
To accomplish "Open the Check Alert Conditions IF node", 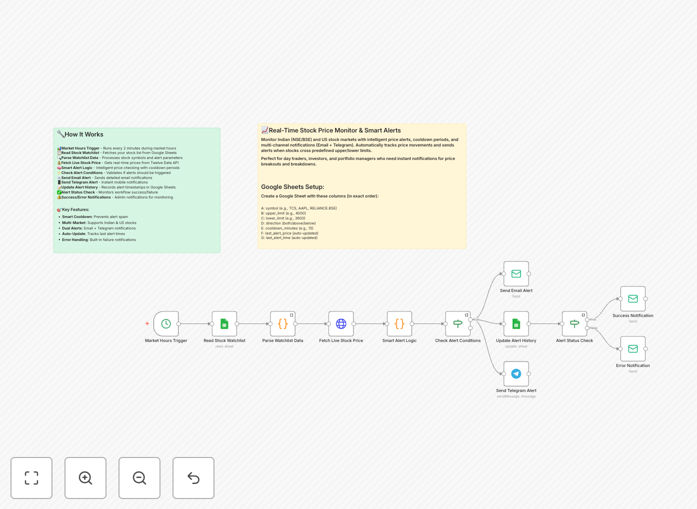I will point(458,324).
